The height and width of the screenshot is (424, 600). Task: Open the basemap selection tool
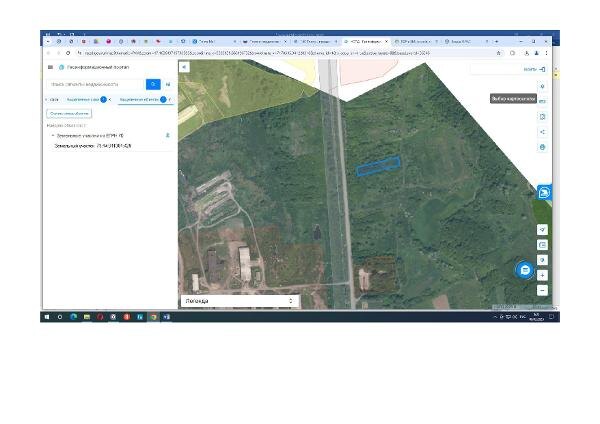tap(542, 101)
